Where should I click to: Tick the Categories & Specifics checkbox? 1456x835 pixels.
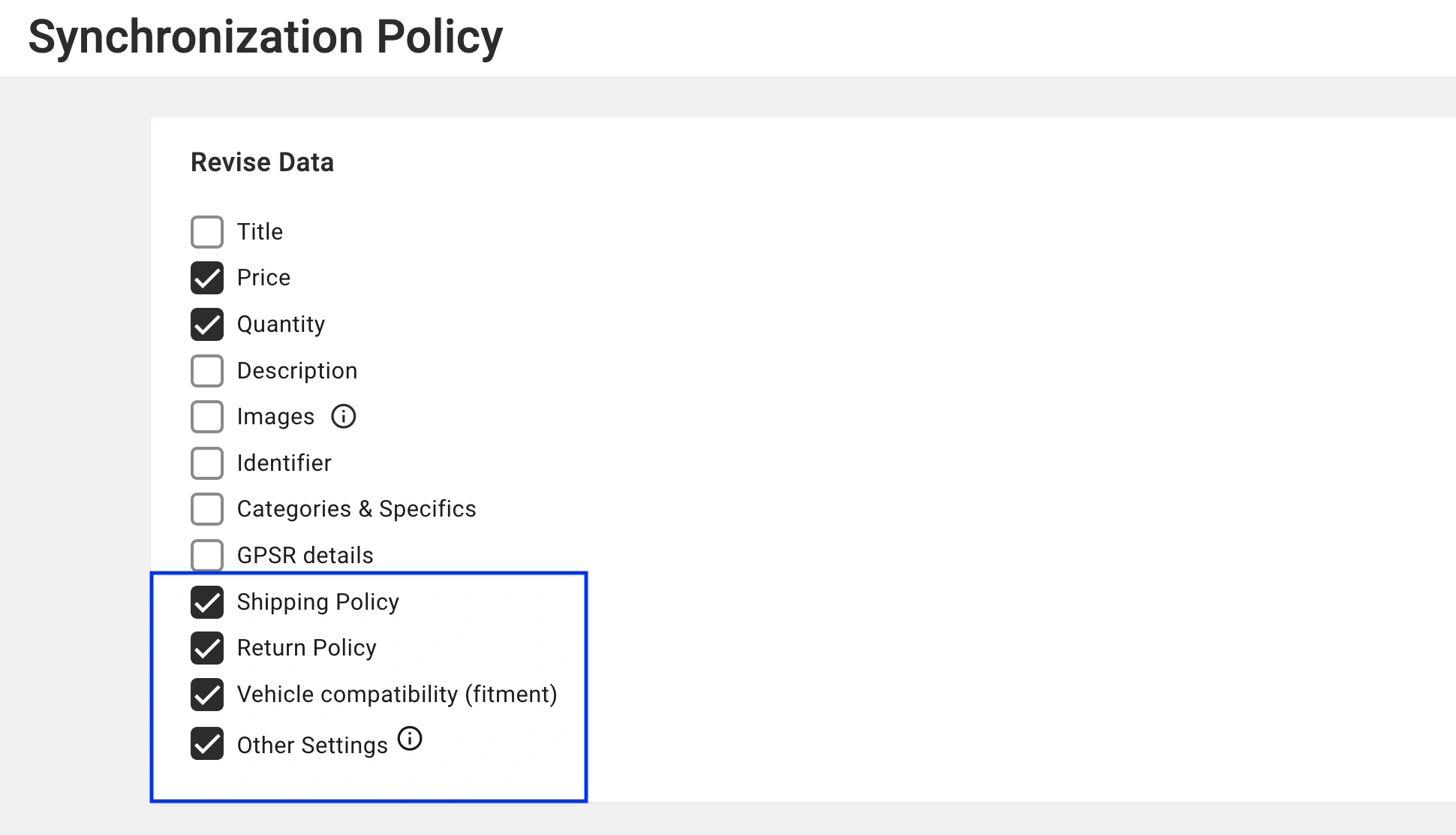pos(207,509)
